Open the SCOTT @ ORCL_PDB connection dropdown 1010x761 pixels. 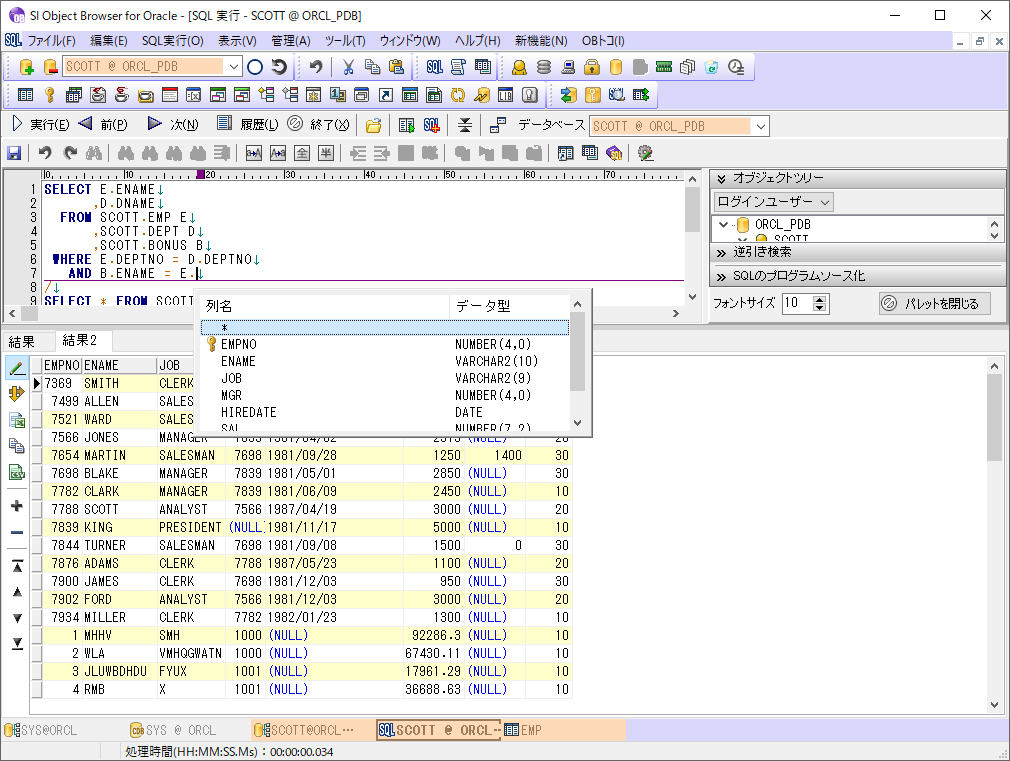point(233,67)
